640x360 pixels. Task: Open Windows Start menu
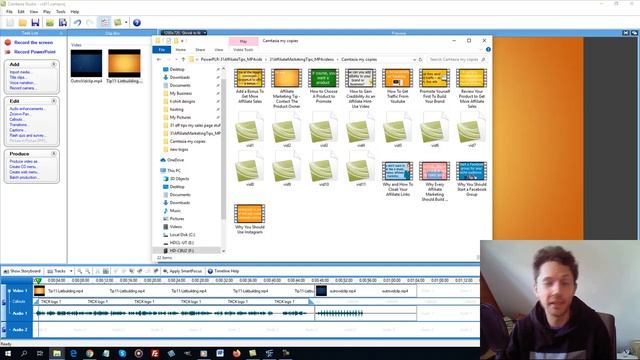tap(7, 353)
